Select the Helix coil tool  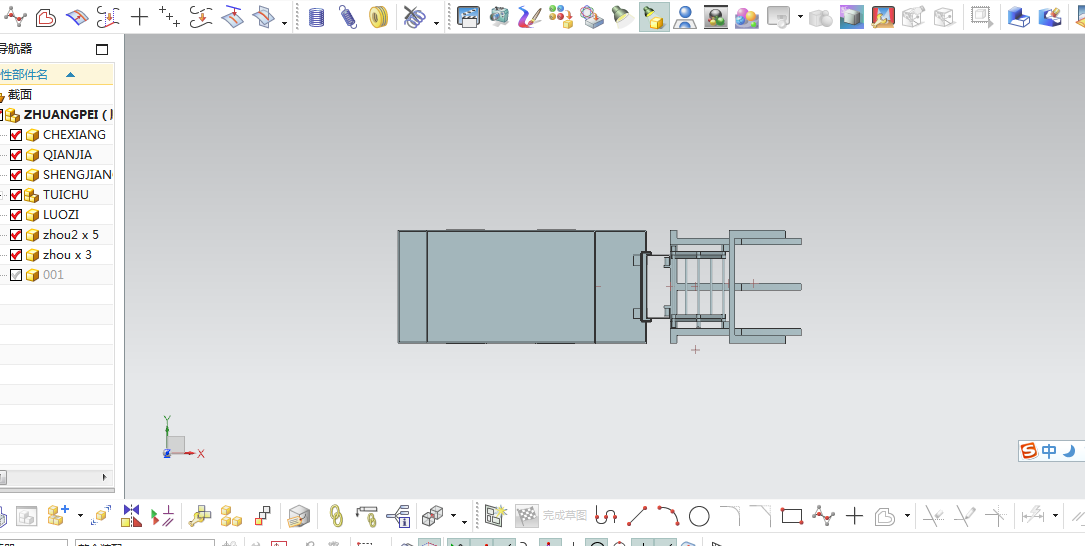coord(316,17)
